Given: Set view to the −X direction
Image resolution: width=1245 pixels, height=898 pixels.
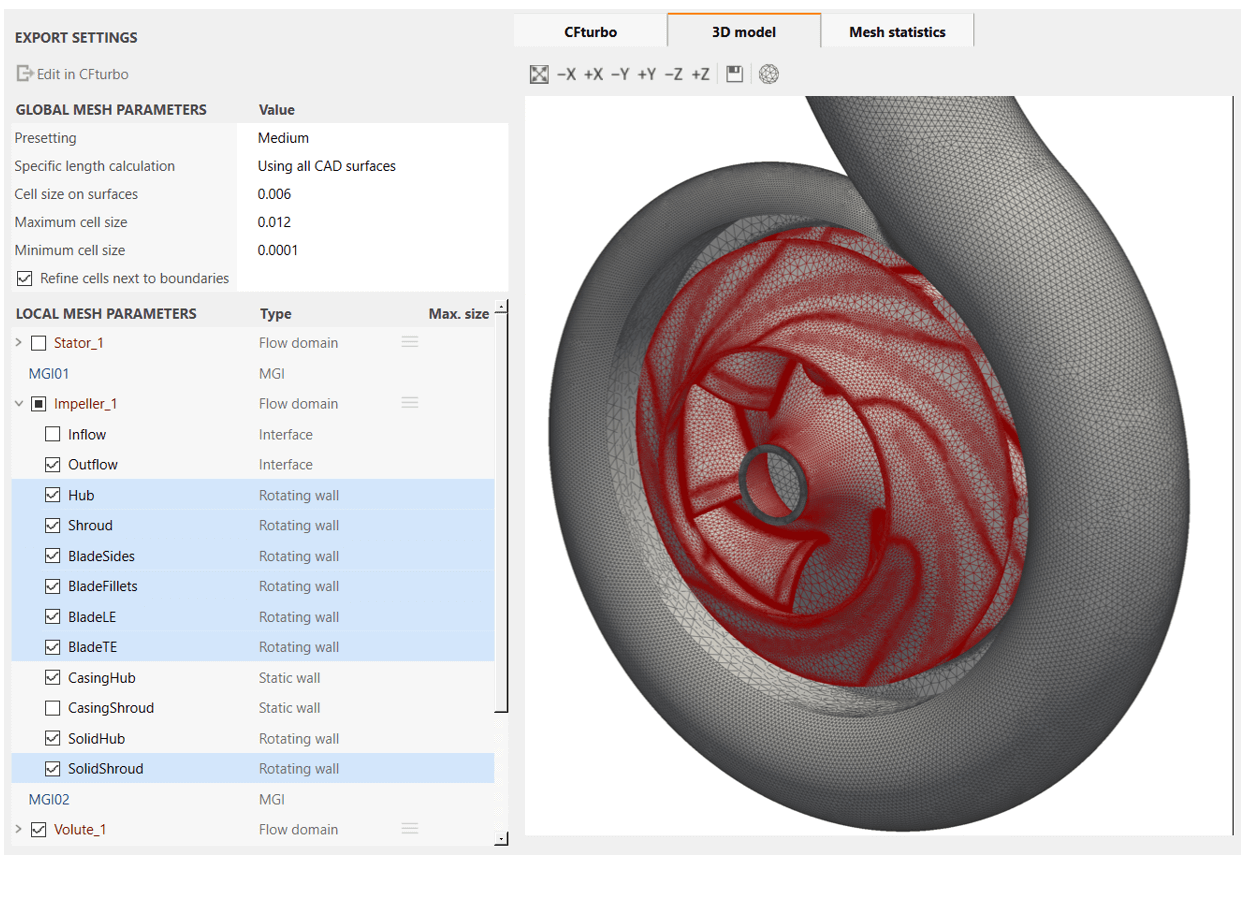Looking at the screenshot, I should [x=566, y=74].
